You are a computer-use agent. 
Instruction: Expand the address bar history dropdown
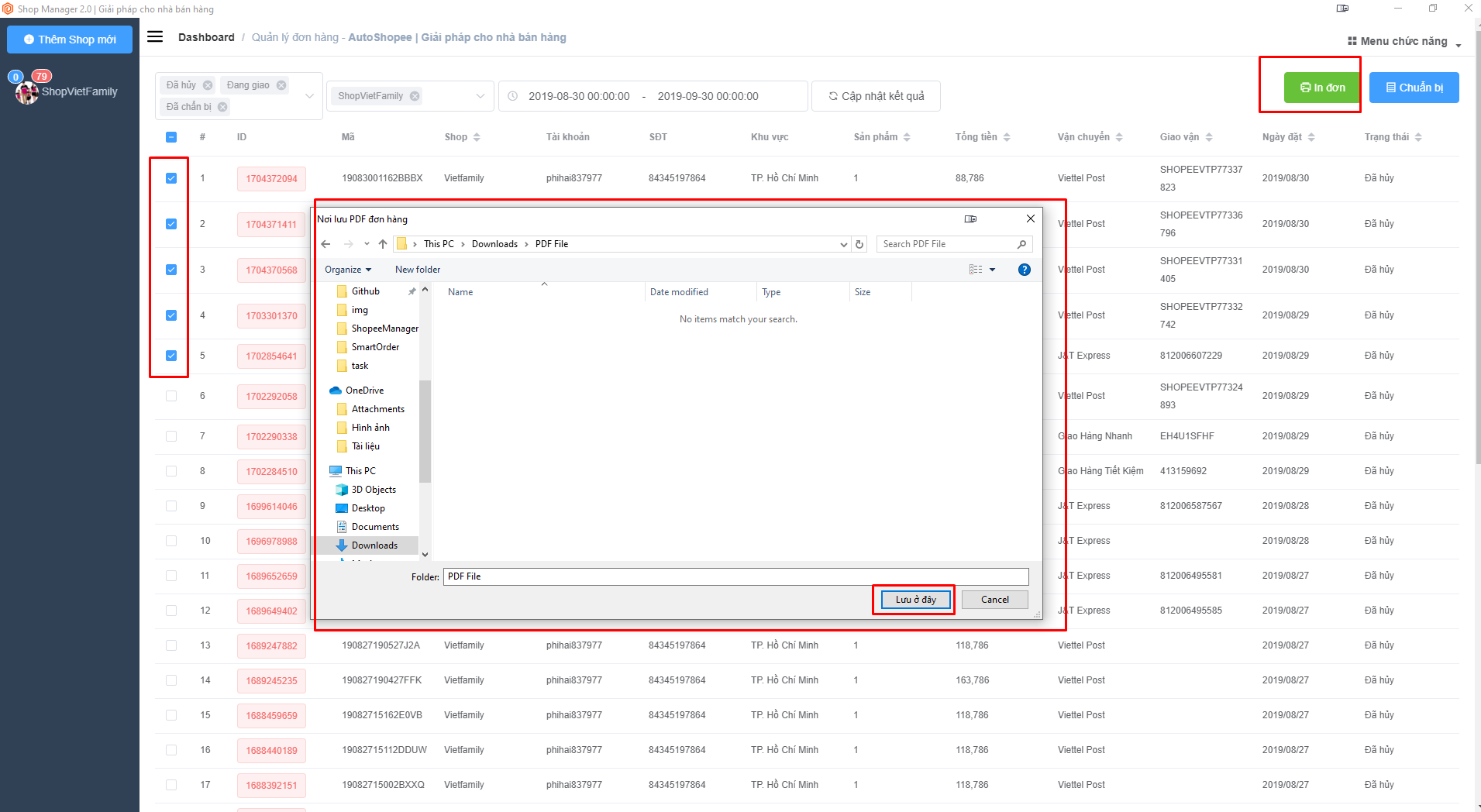click(x=844, y=244)
